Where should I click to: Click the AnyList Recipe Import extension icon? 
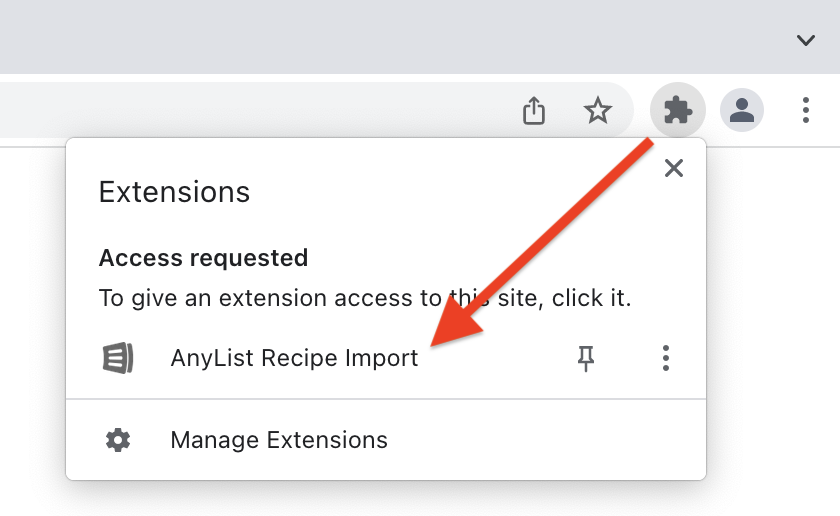click(x=118, y=358)
